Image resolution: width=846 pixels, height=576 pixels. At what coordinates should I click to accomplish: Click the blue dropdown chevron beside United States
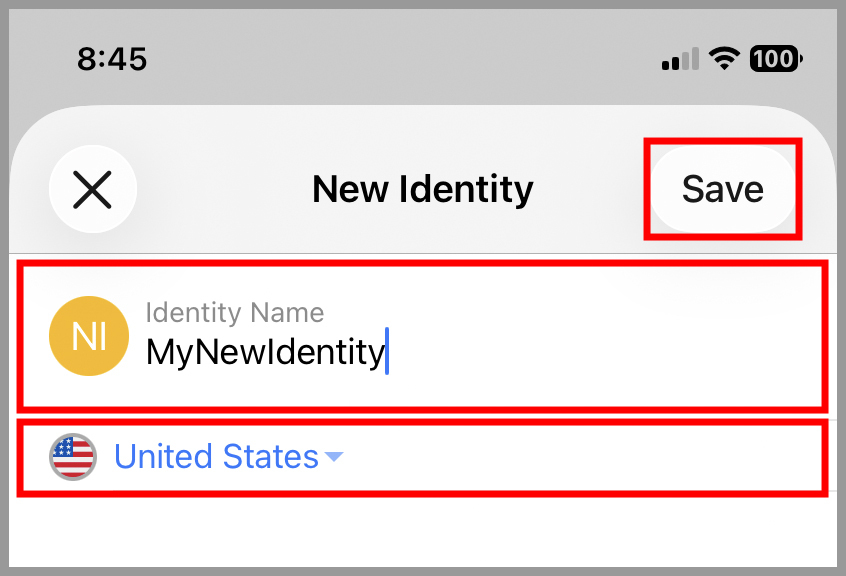tap(335, 458)
